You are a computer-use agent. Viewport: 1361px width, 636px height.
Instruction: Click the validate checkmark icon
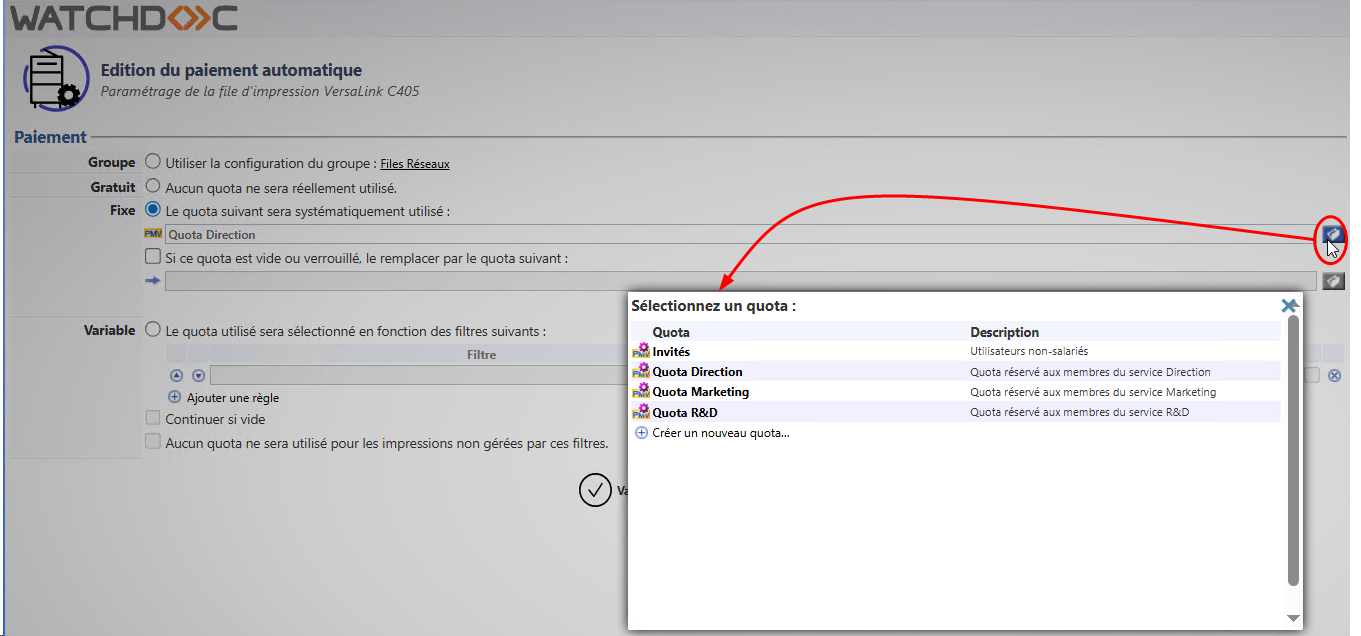click(x=595, y=490)
